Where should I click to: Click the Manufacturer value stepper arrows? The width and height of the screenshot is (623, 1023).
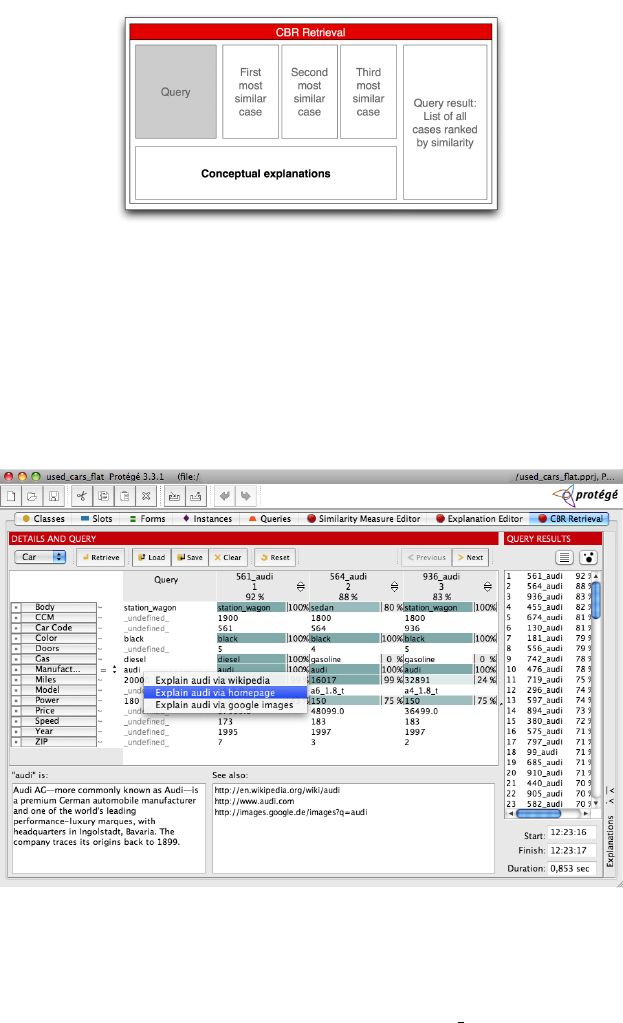[114, 669]
